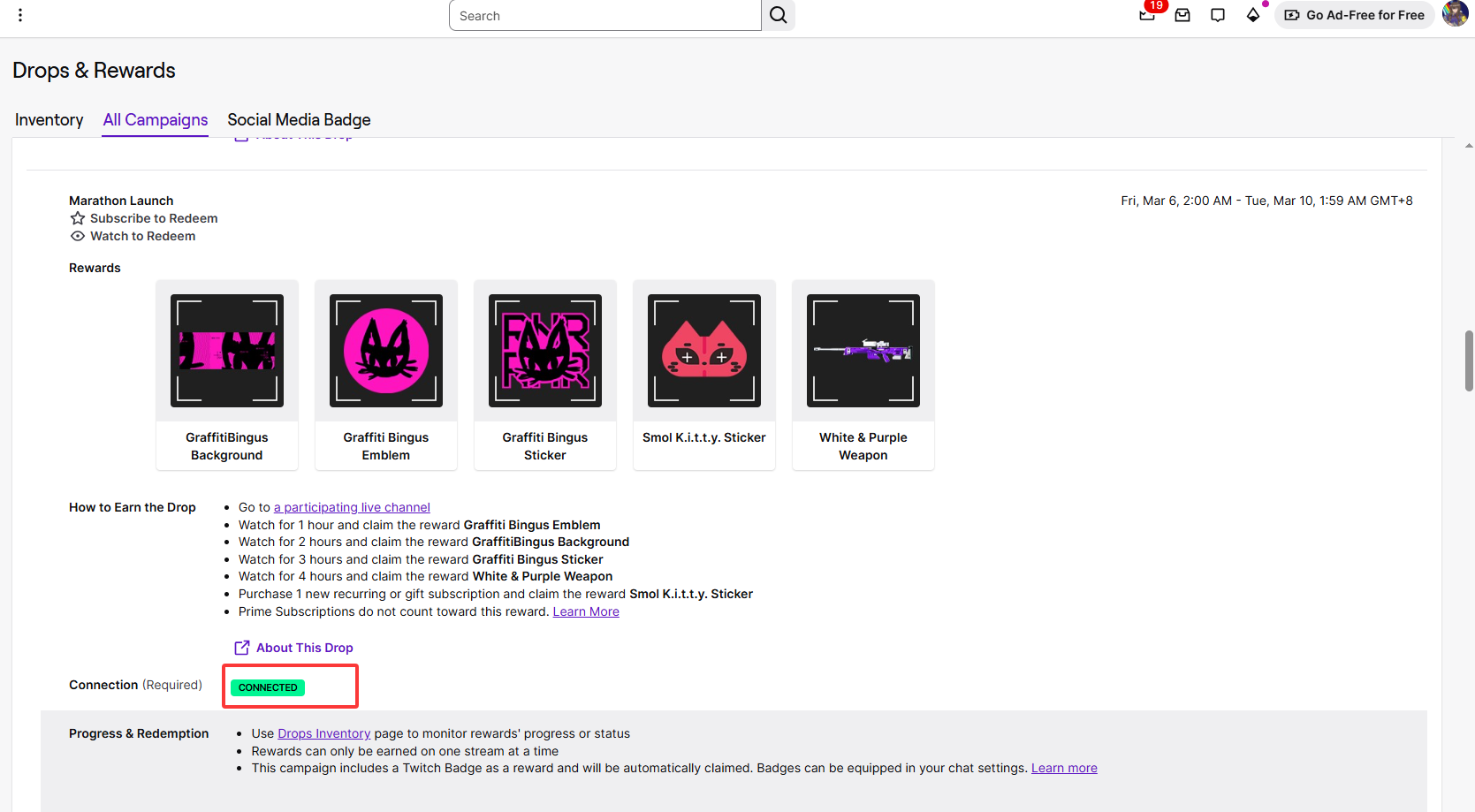Click inside the Search input field
Image resolution: width=1475 pixels, height=812 pixels.
[x=605, y=16]
